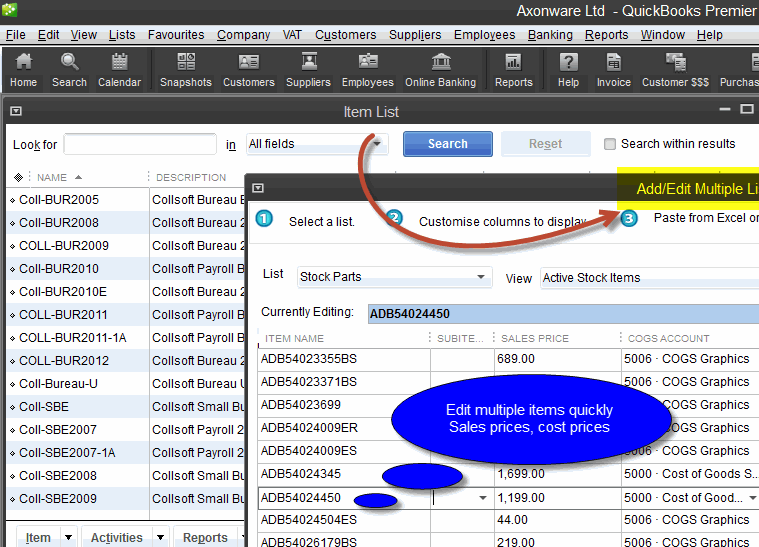759x547 pixels.
Task: Expand COGS account dropdown for ADB54024450
Action: point(752,498)
